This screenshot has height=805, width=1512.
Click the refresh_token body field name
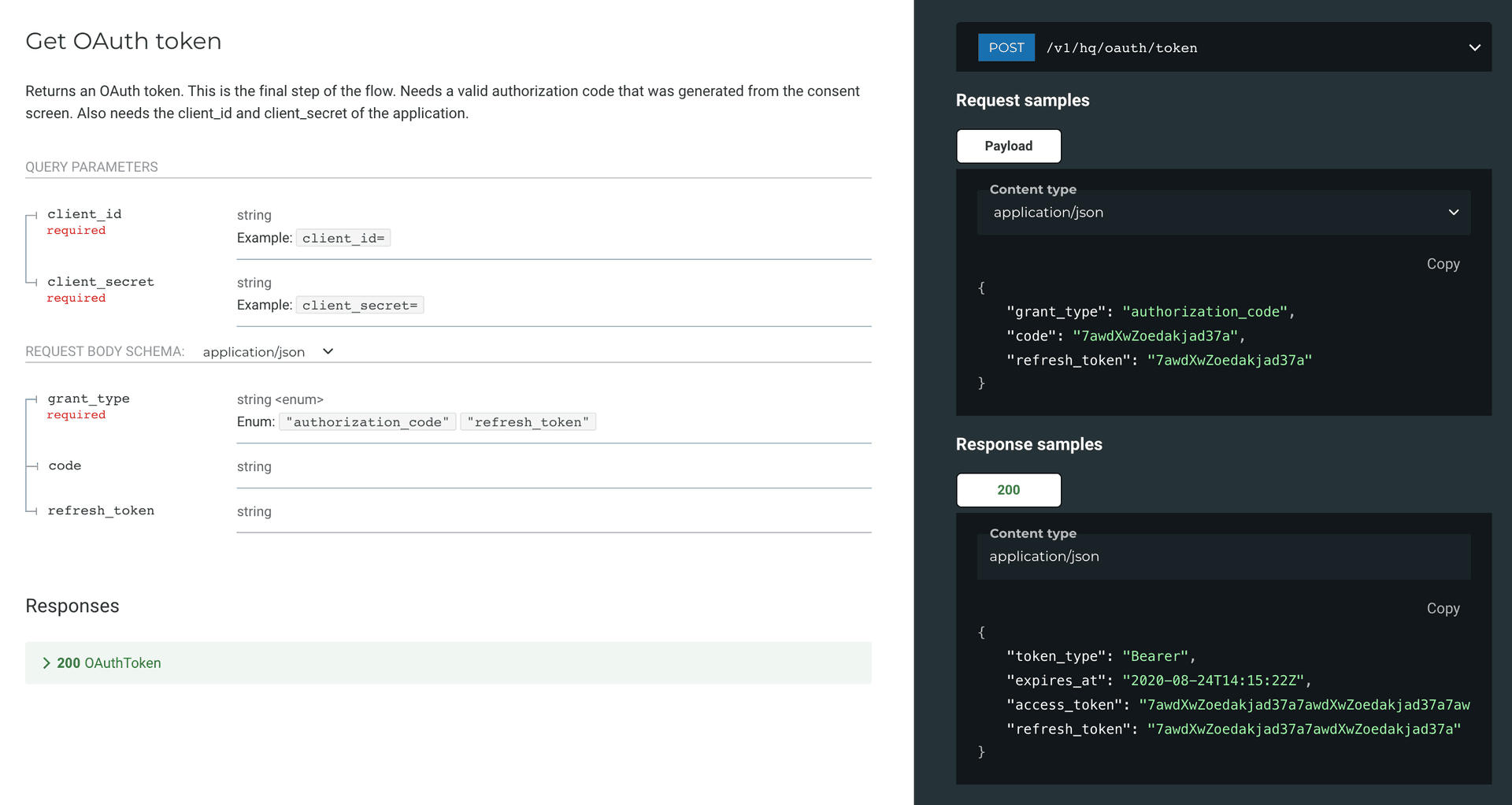(101, 511)
